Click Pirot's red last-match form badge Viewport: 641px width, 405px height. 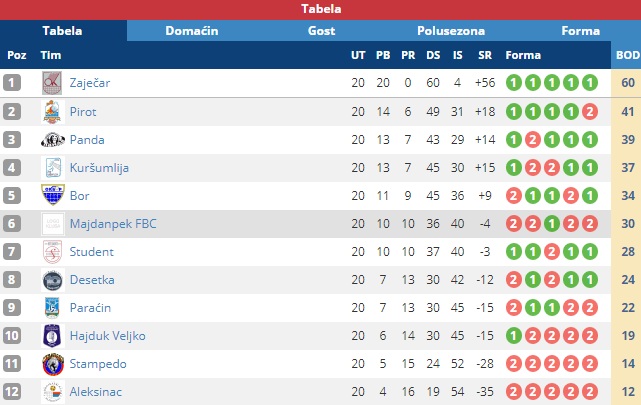590,112
